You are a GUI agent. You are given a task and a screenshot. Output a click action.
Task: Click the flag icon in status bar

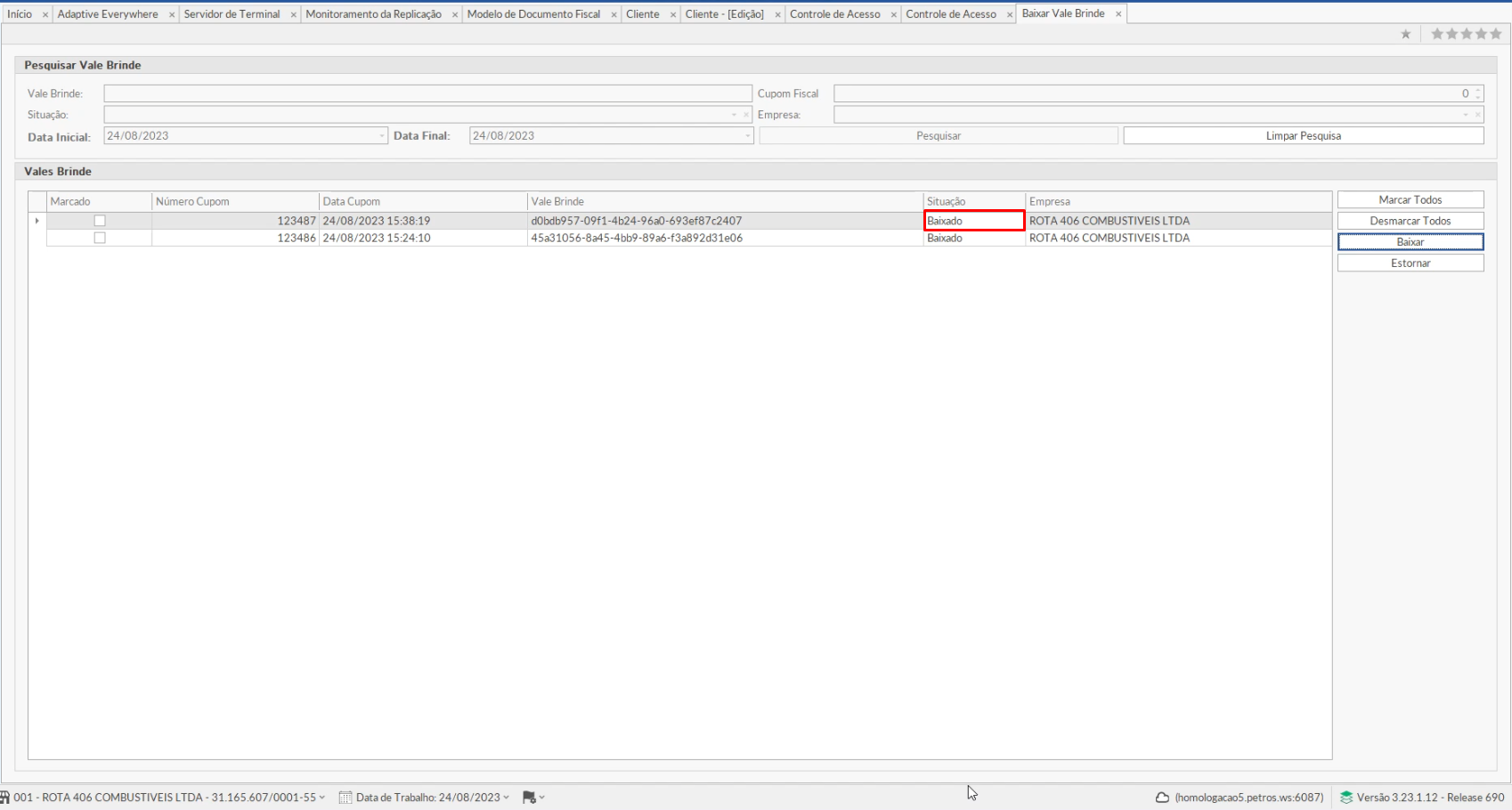pos(529,798)
